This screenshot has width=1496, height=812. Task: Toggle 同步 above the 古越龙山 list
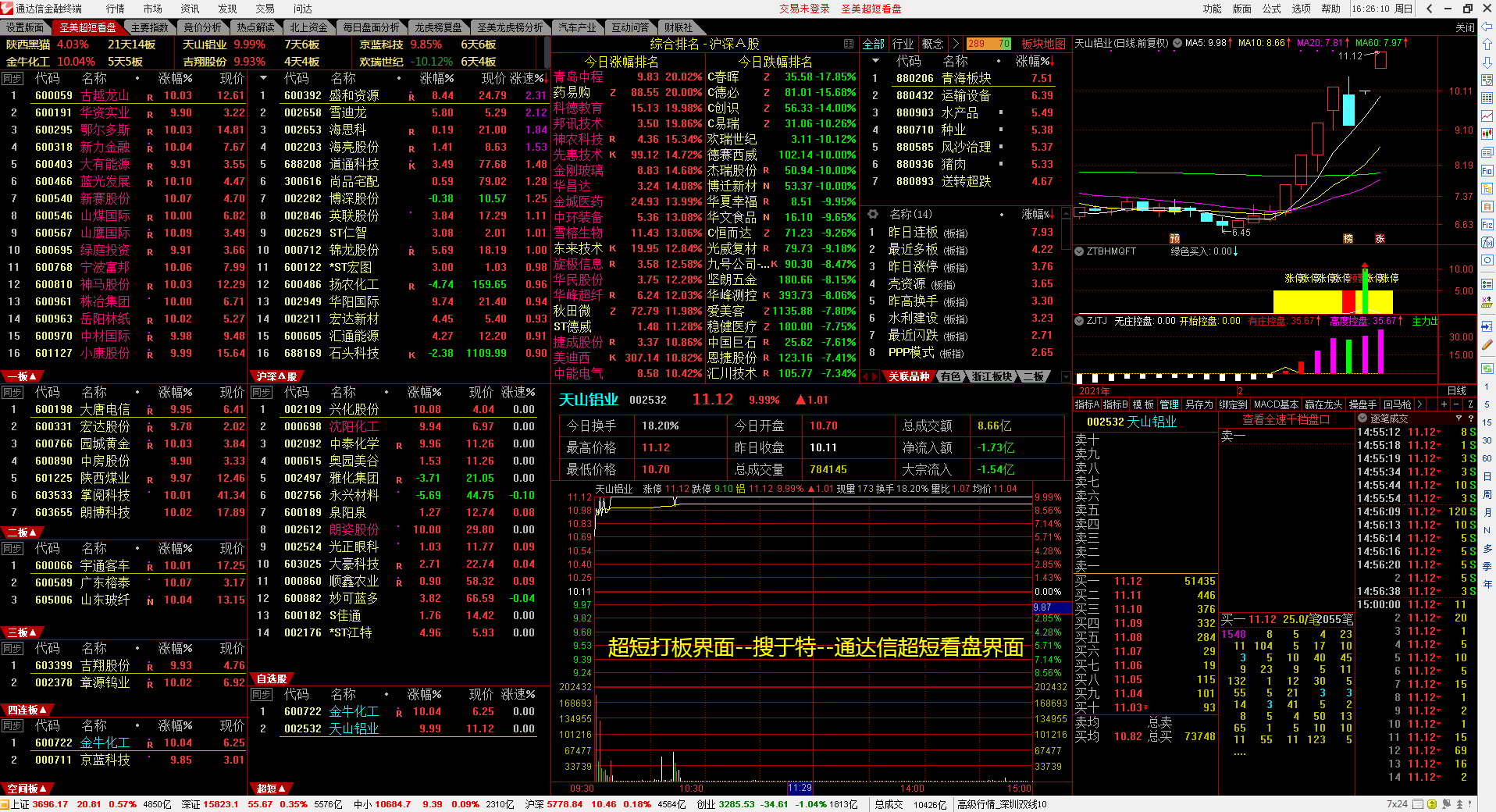pos(12,78)
